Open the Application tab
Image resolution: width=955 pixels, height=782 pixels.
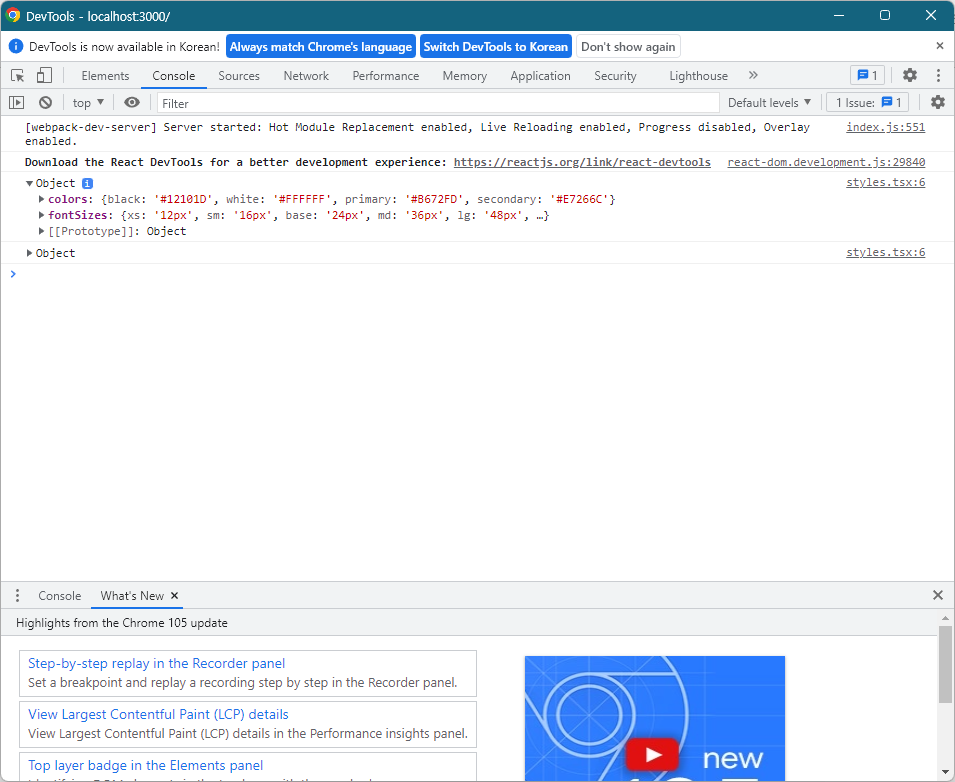click(x=540, y=76)
